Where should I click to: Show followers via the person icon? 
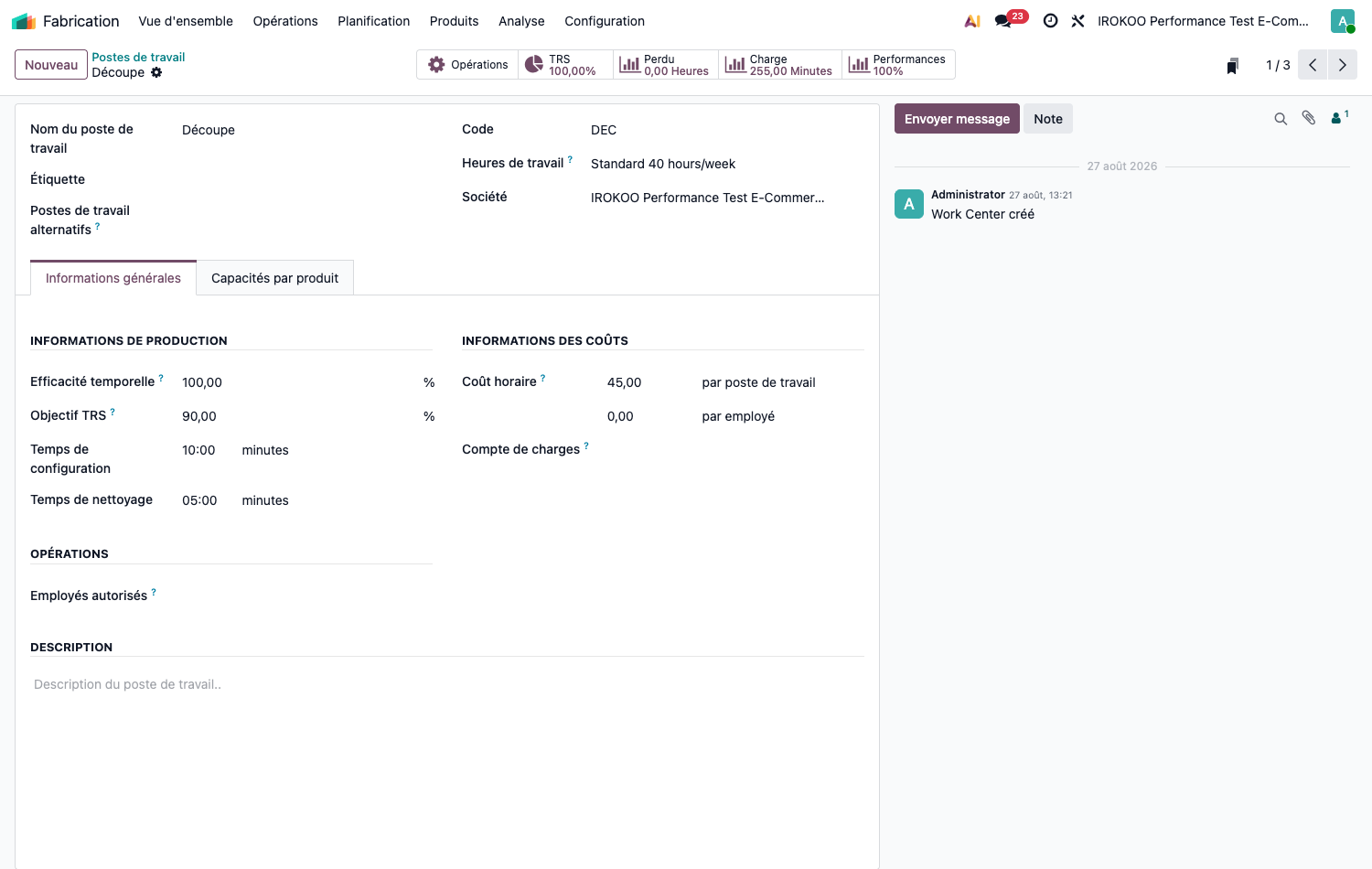click(x=1339, y=117)
